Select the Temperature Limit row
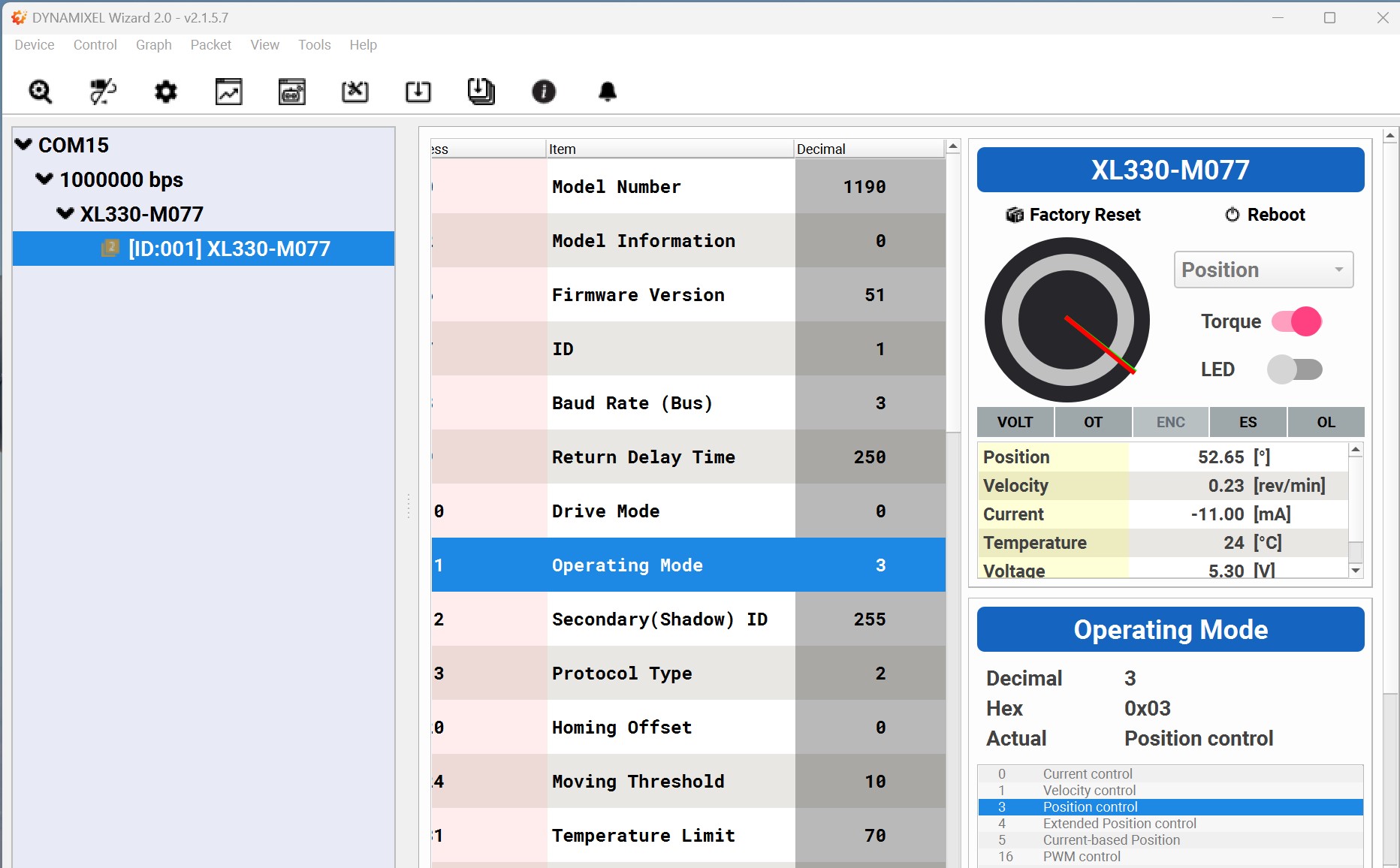This screenshot has height=868, width=1400. pyautogui.click(x=689, y=835)
